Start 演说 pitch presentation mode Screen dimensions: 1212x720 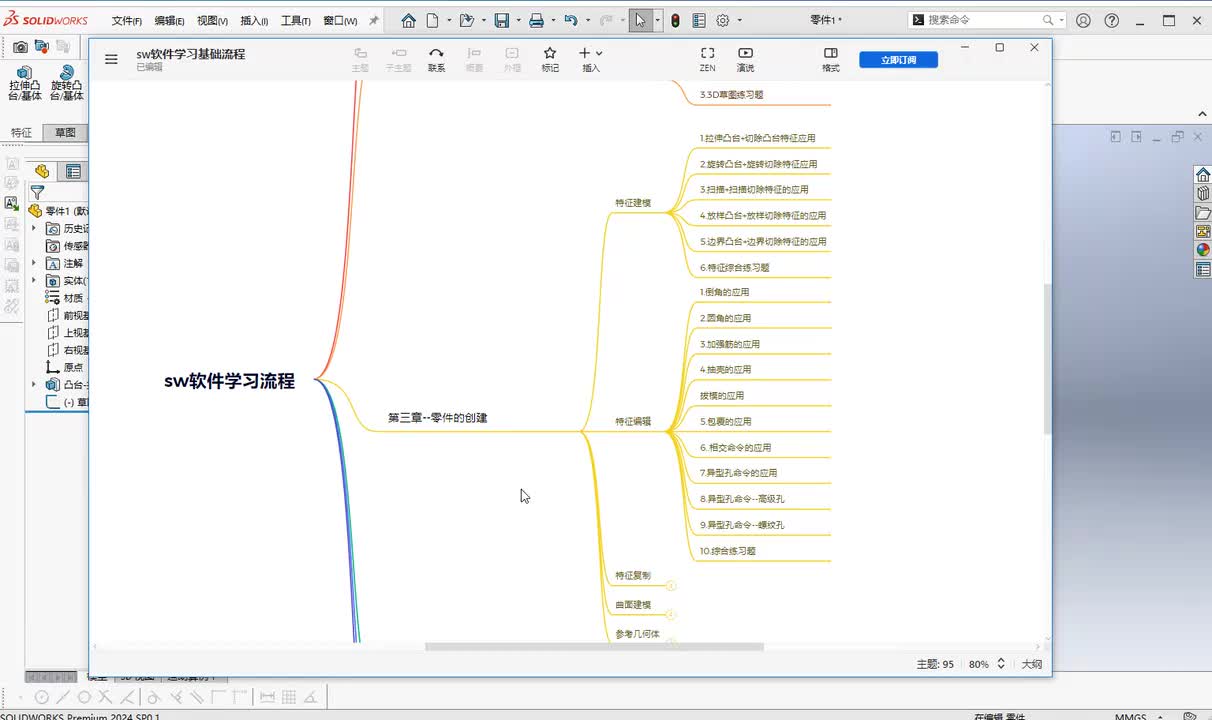(745, 59)
